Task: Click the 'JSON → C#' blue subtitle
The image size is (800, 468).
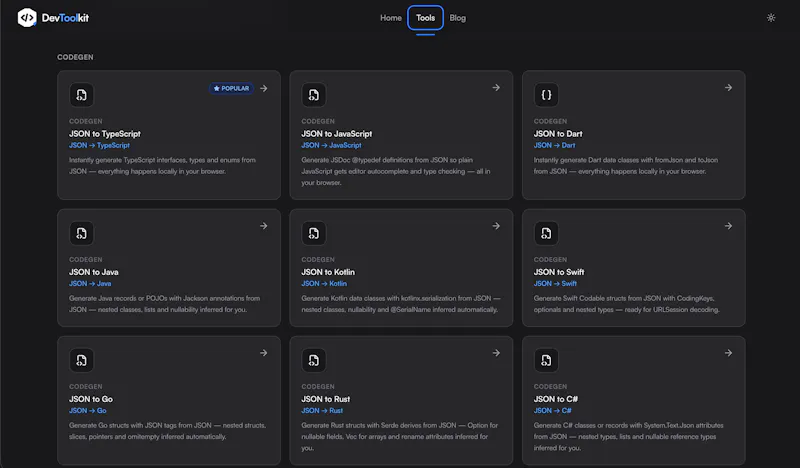Action: pyautogui.click(x=553, y=411)
